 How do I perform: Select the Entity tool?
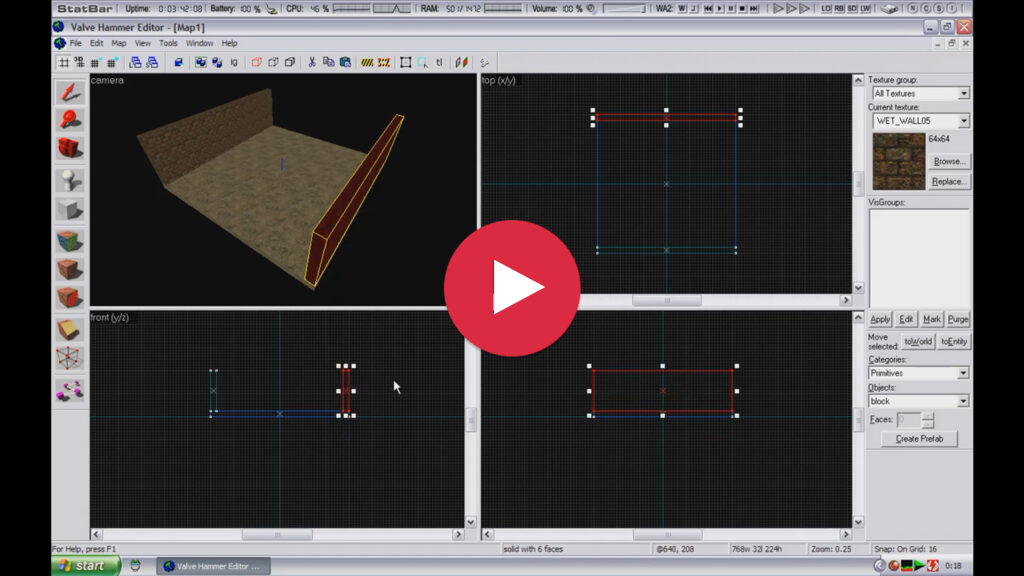pyautogui.click(x=70, y=180)
